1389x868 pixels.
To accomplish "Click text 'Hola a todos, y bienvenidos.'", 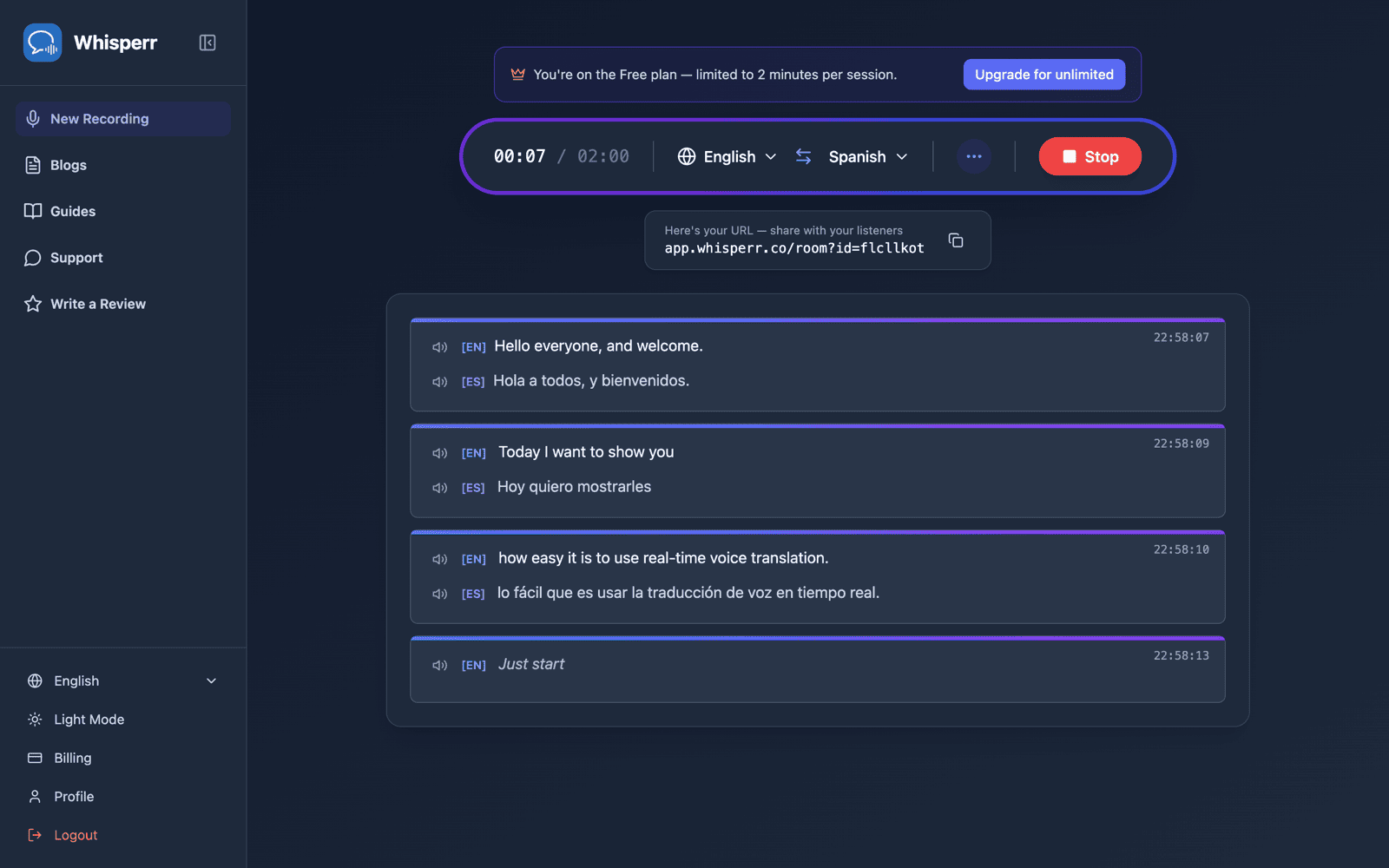I will (591, 381).
